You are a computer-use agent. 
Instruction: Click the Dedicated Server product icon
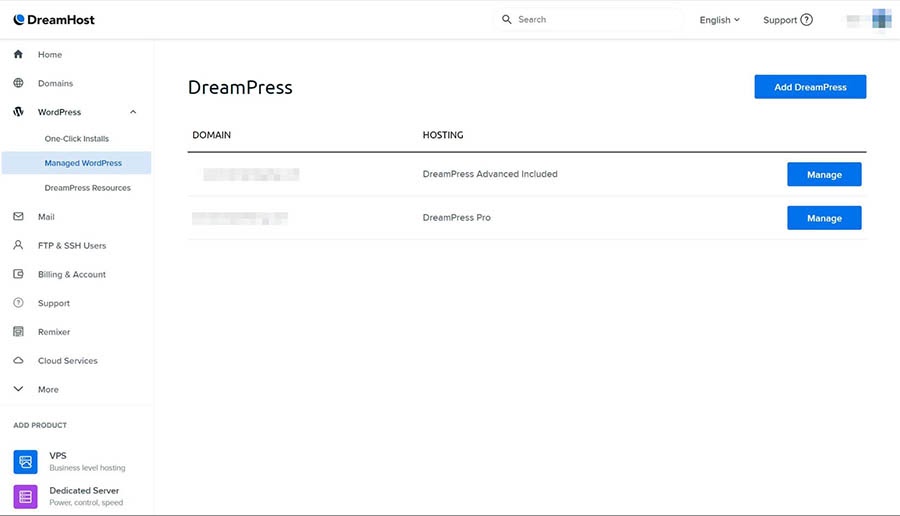[x=26, y=496]
